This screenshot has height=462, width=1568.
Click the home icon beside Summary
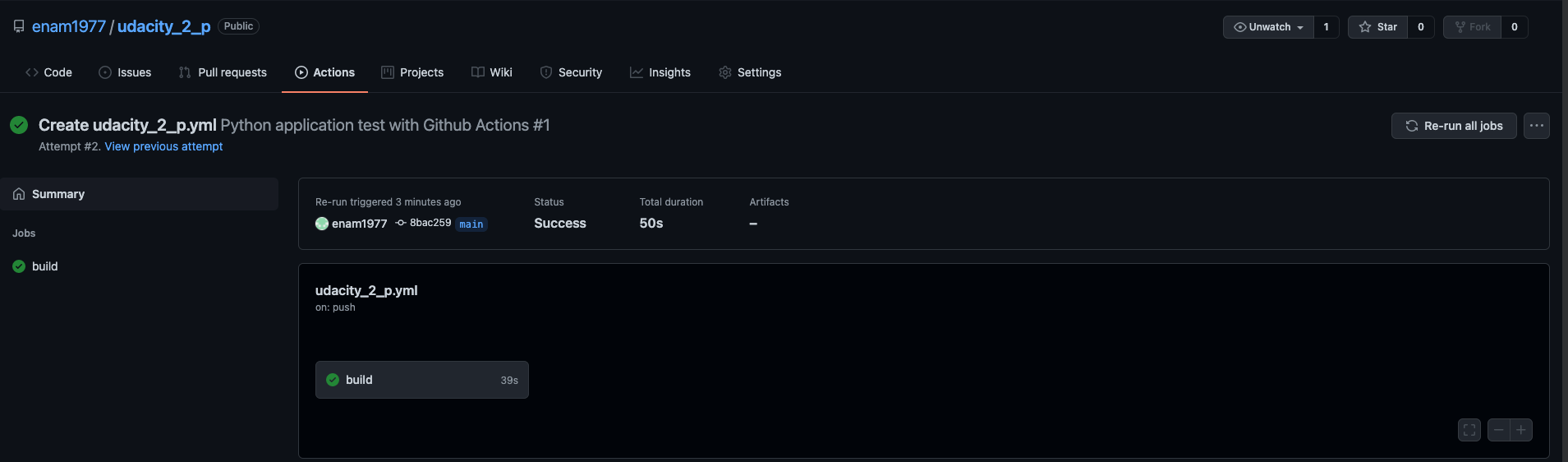coord(19,194)
